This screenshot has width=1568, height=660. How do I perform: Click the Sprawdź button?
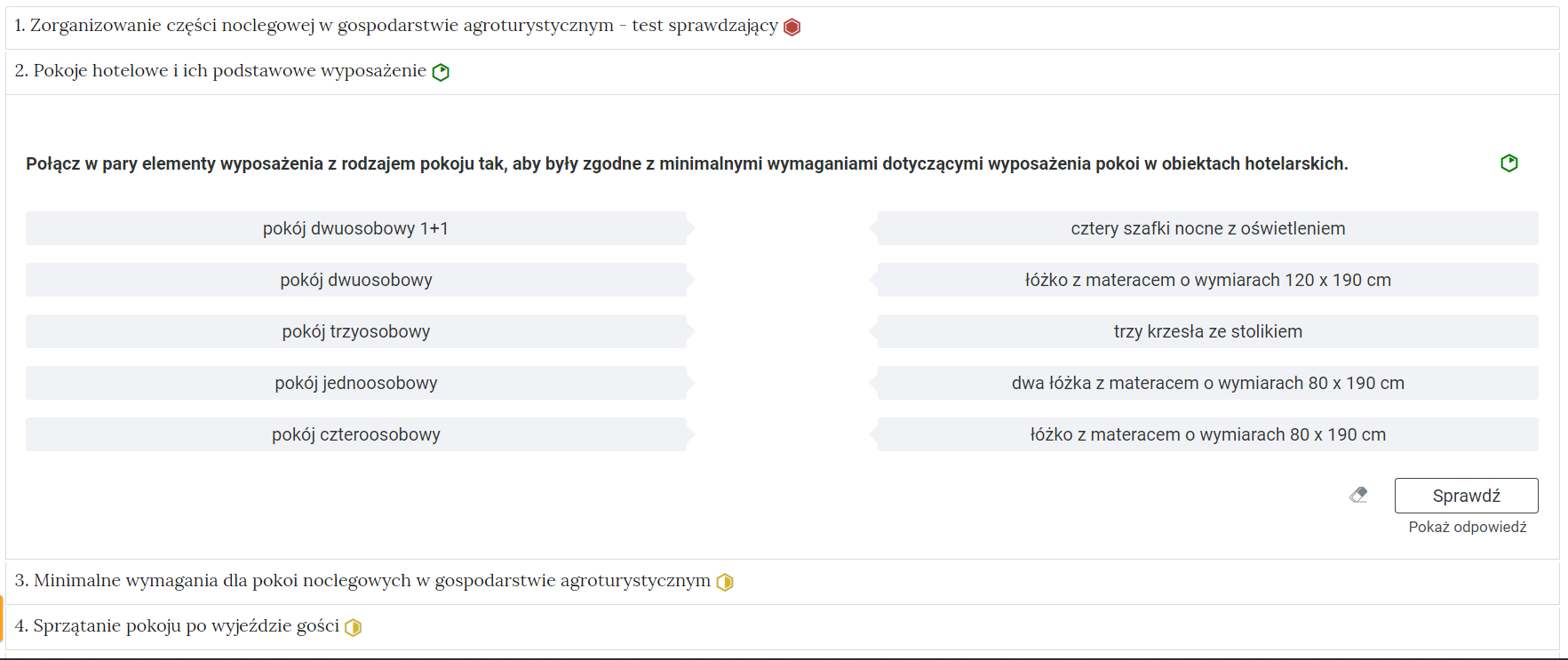pos(1466,495)
